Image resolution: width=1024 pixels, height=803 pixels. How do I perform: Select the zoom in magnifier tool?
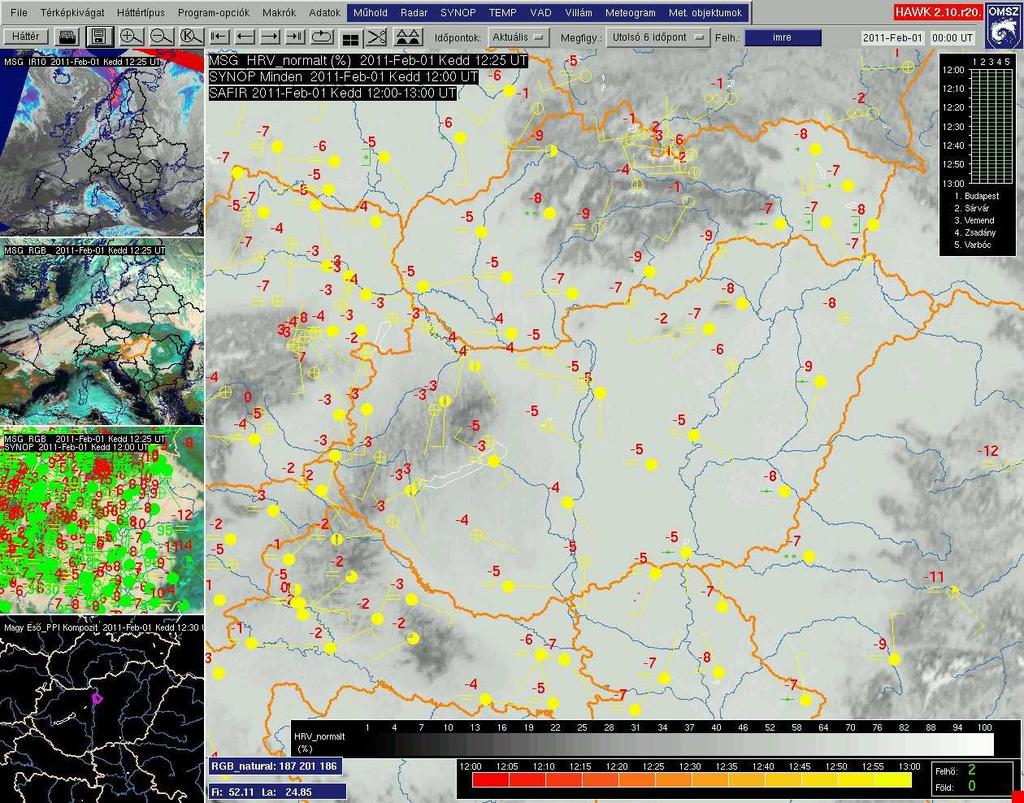pos(131,37)
